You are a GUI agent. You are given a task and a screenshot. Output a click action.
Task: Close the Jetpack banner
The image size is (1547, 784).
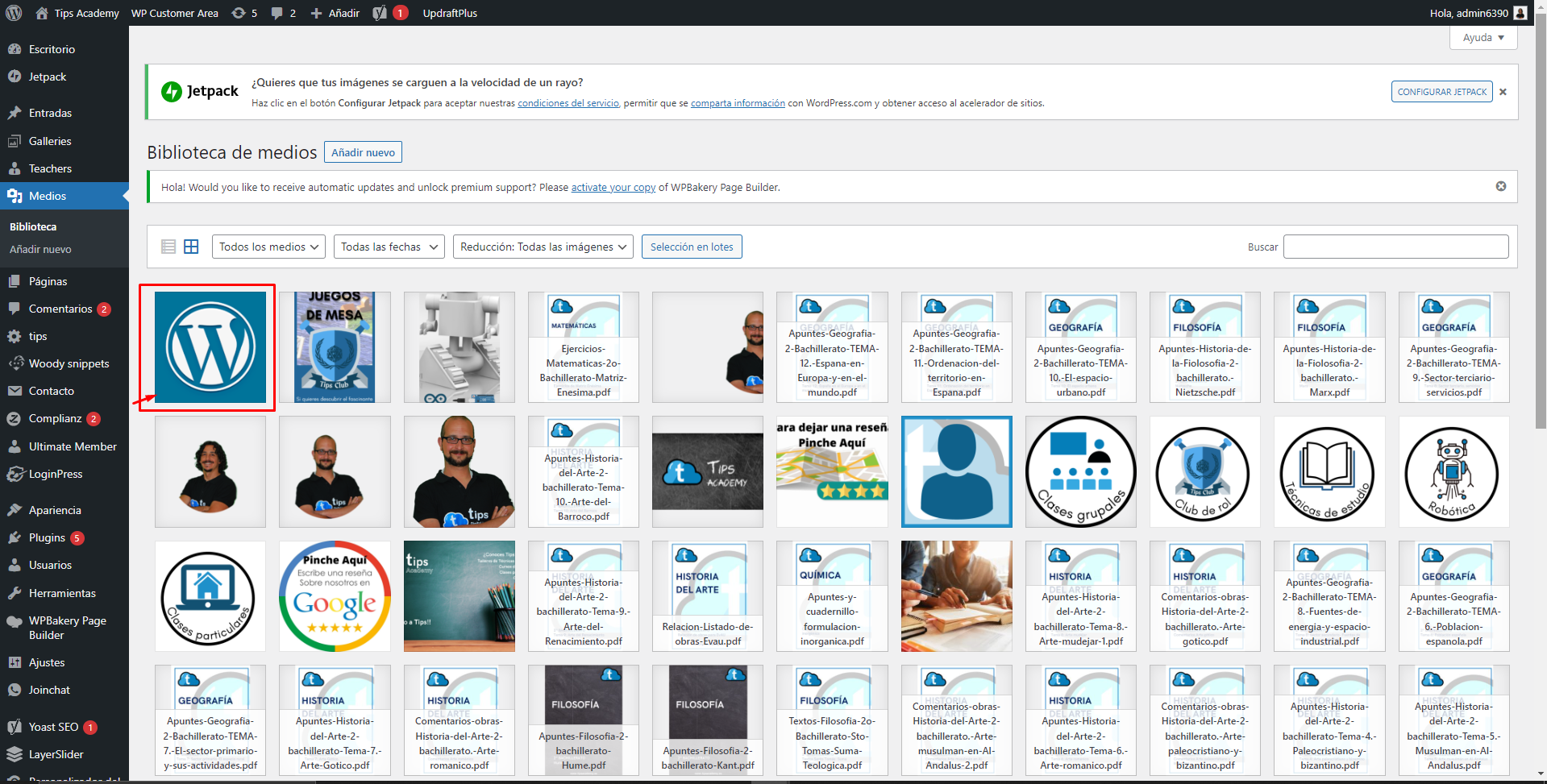1503,92
